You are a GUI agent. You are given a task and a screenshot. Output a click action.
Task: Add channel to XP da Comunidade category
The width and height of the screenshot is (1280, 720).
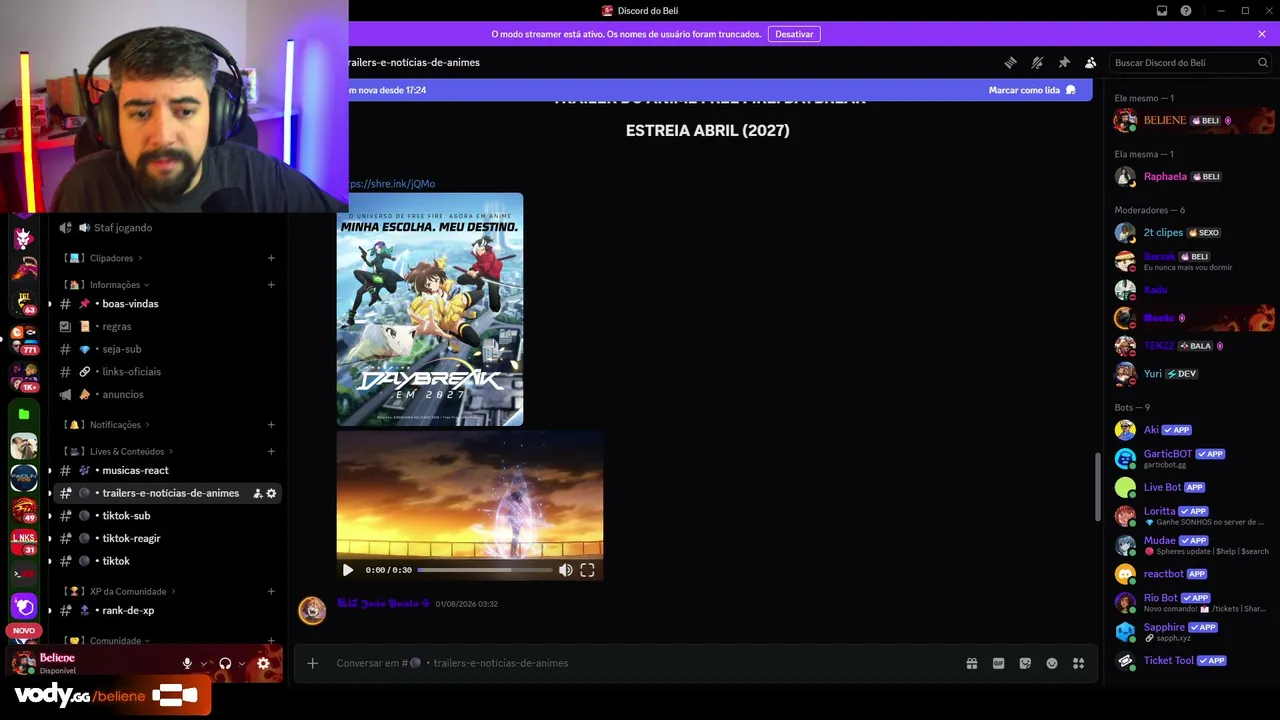click(x=271, y=591)
